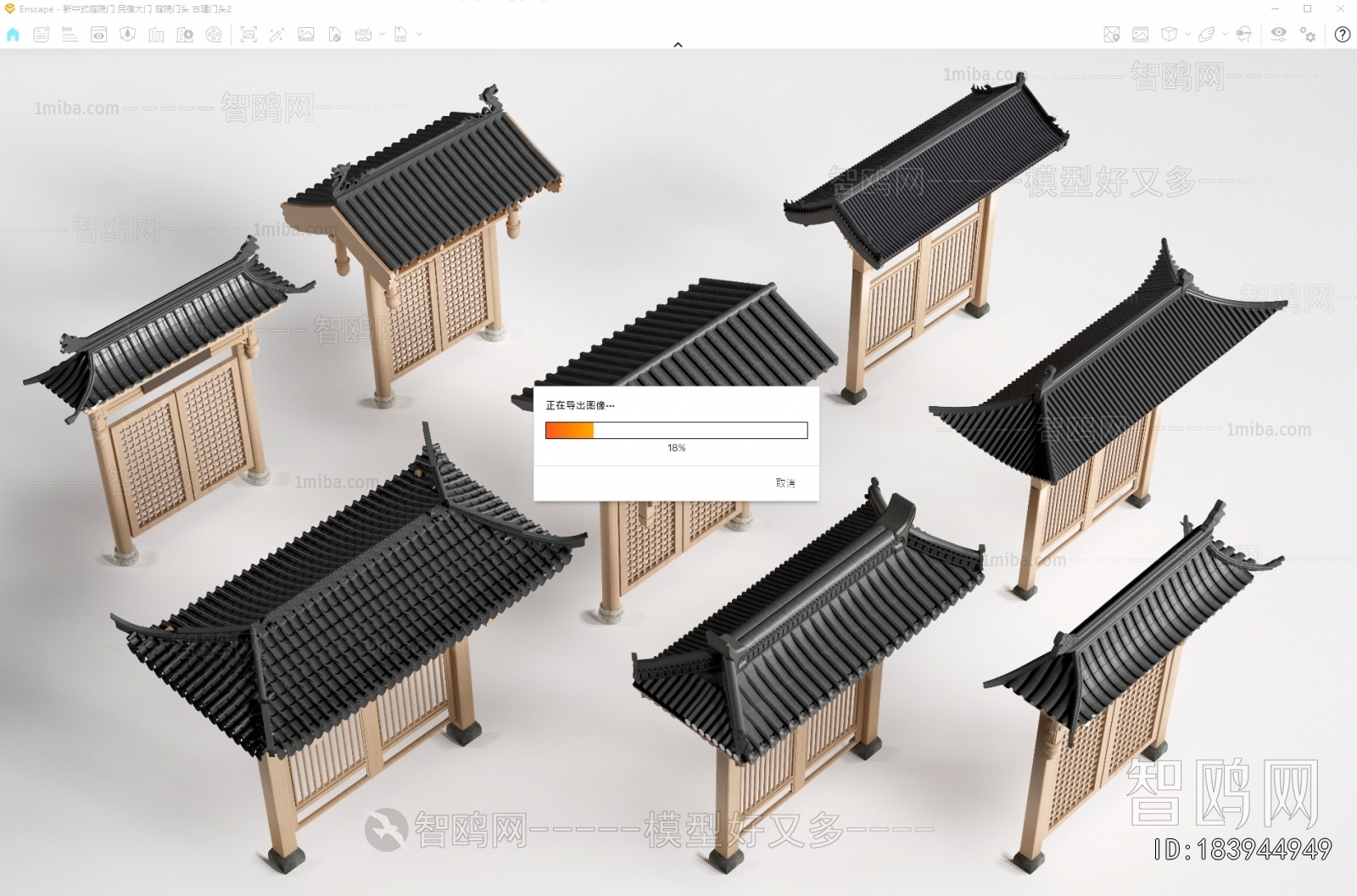Open the Feedback notes tool
The image size is (1357, 896).
[x=40, y=36]
